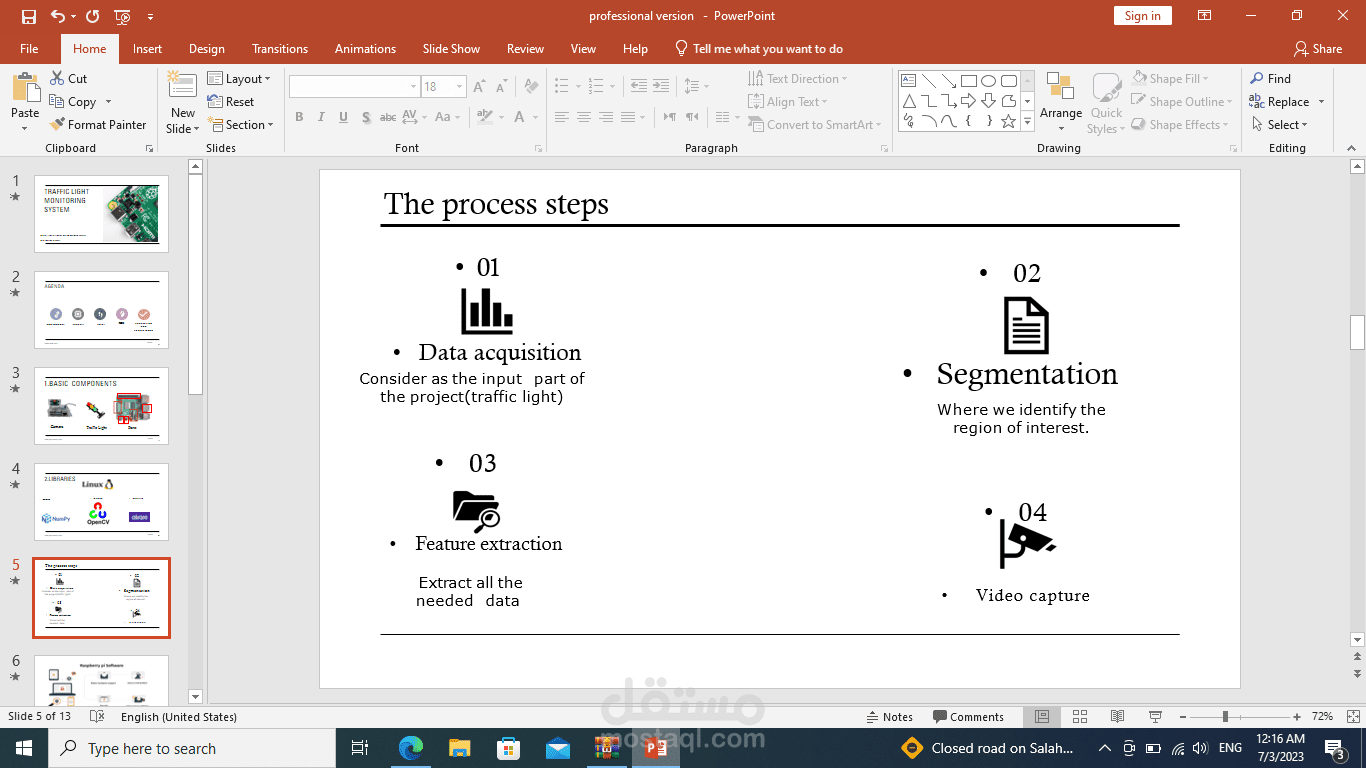
Task: Select slide 3 thumbnail in the slide panel
Action: 100,407
